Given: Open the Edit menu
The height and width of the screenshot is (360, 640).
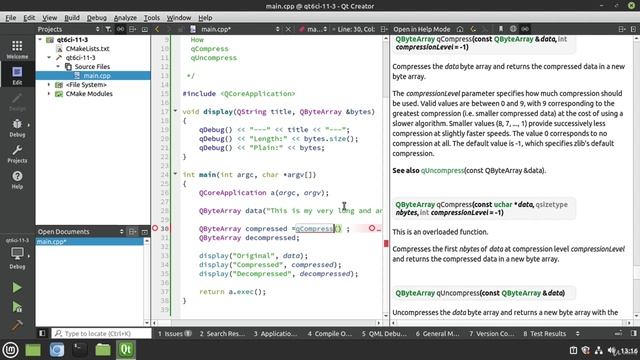Looking at the screenshot, I should (29, 18).
